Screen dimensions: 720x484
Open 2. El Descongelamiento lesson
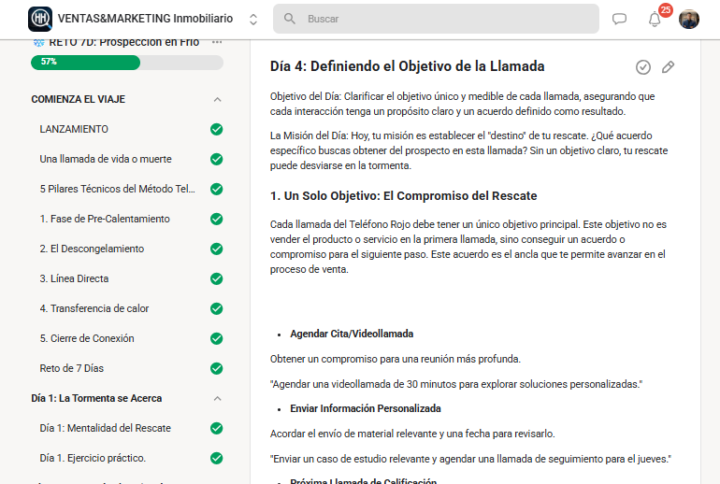tap(92, 249)
